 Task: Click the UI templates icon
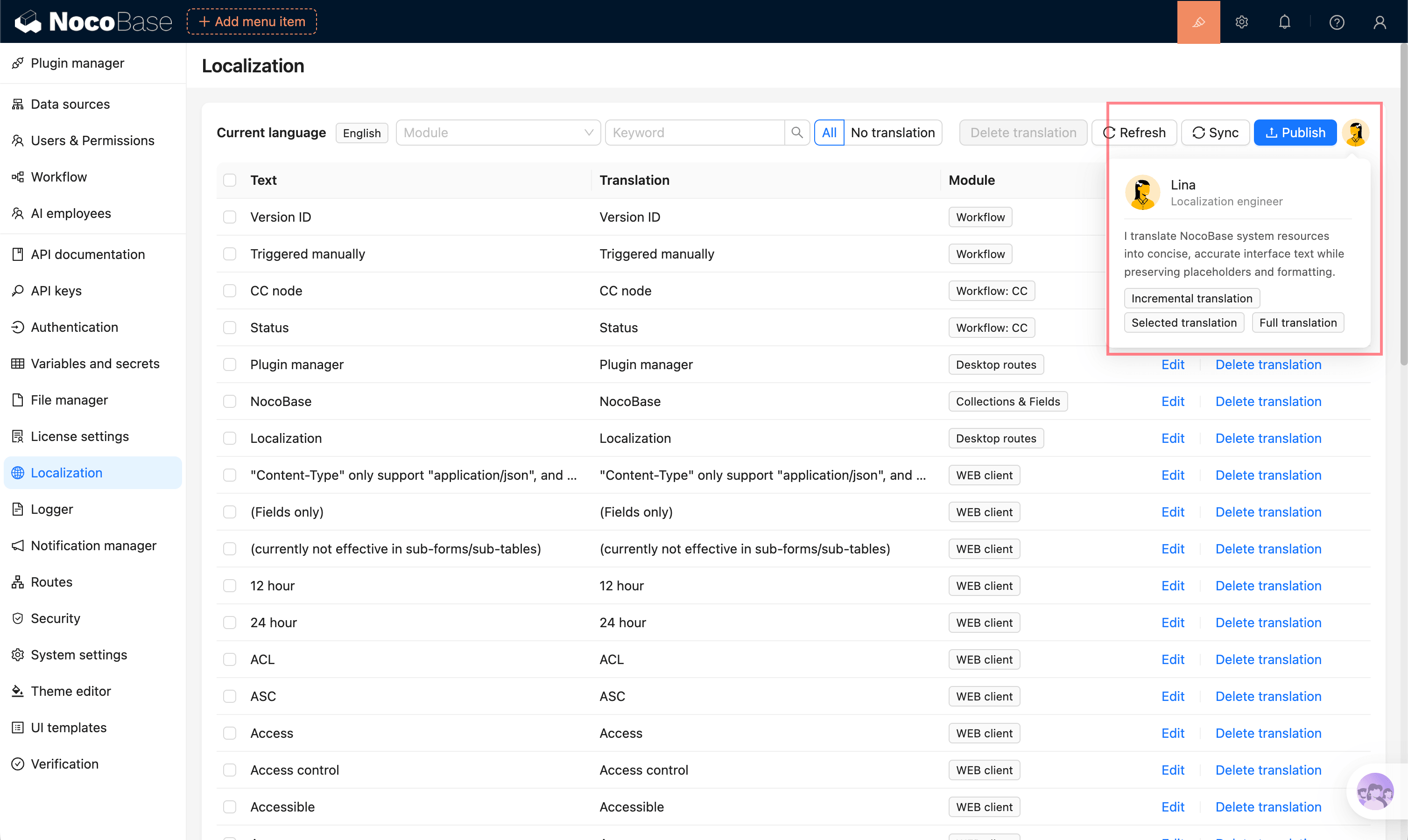[x=18, y=728]
